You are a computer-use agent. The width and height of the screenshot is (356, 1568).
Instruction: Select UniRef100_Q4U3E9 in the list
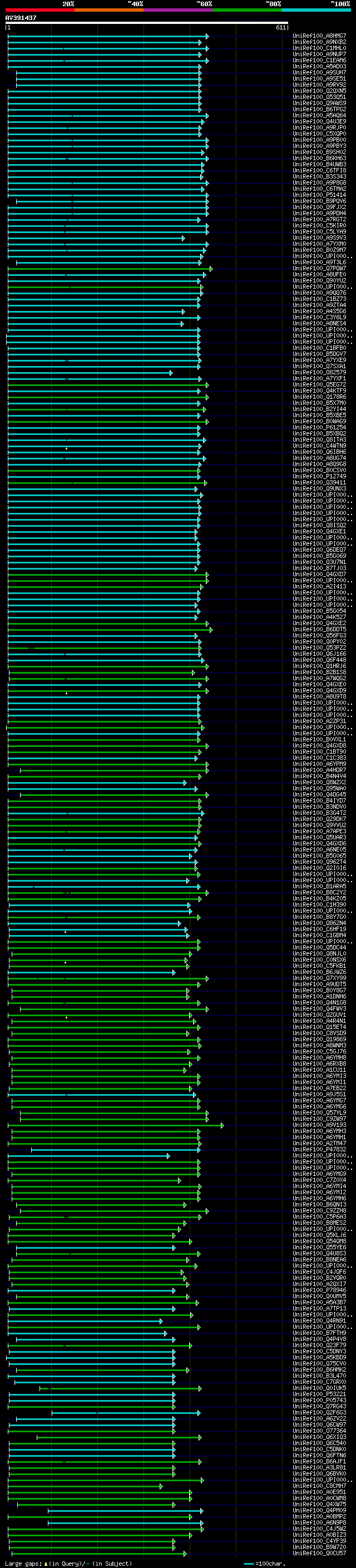(319, 121)
